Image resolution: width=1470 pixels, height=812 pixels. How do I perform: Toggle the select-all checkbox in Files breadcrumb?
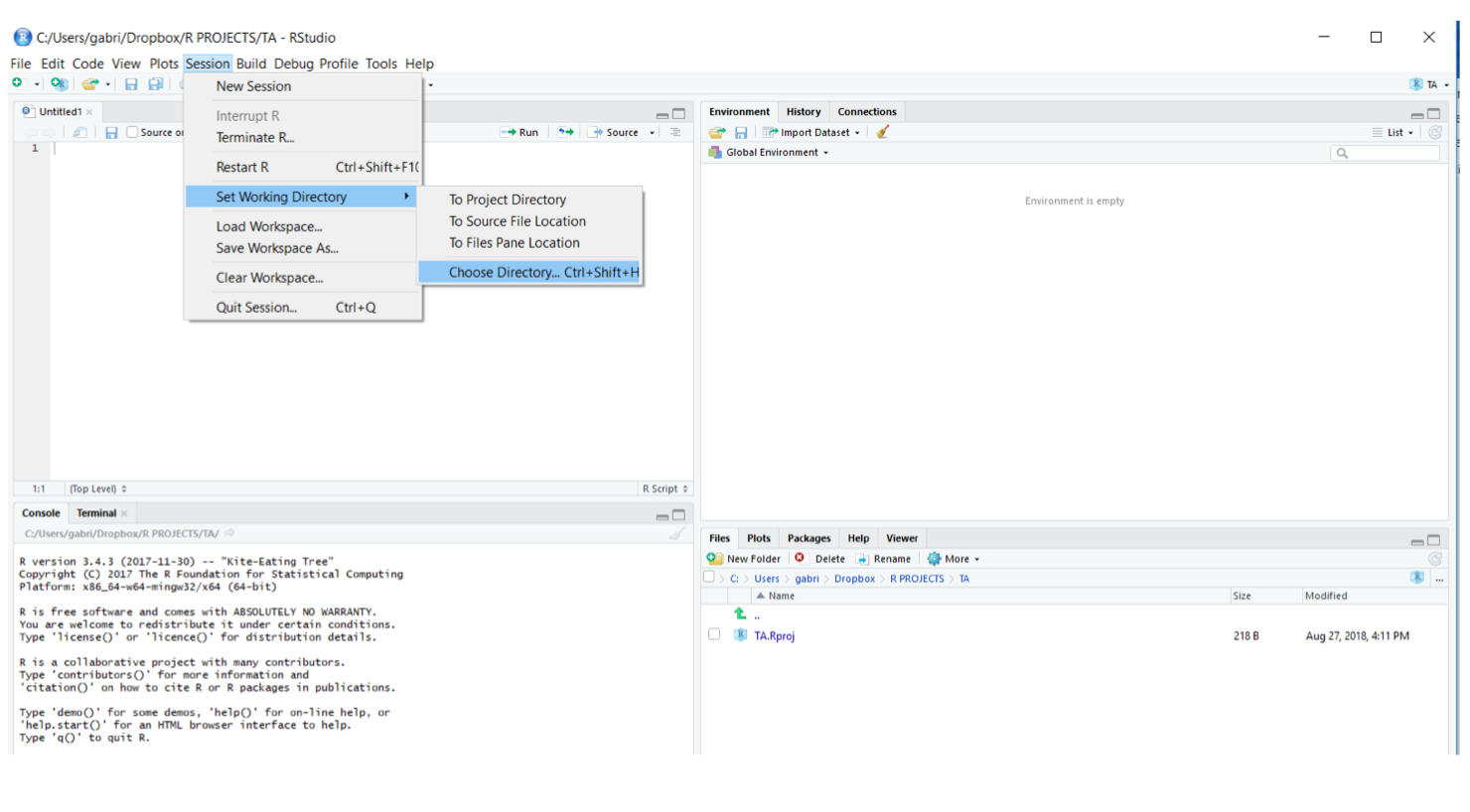[709, 578]
